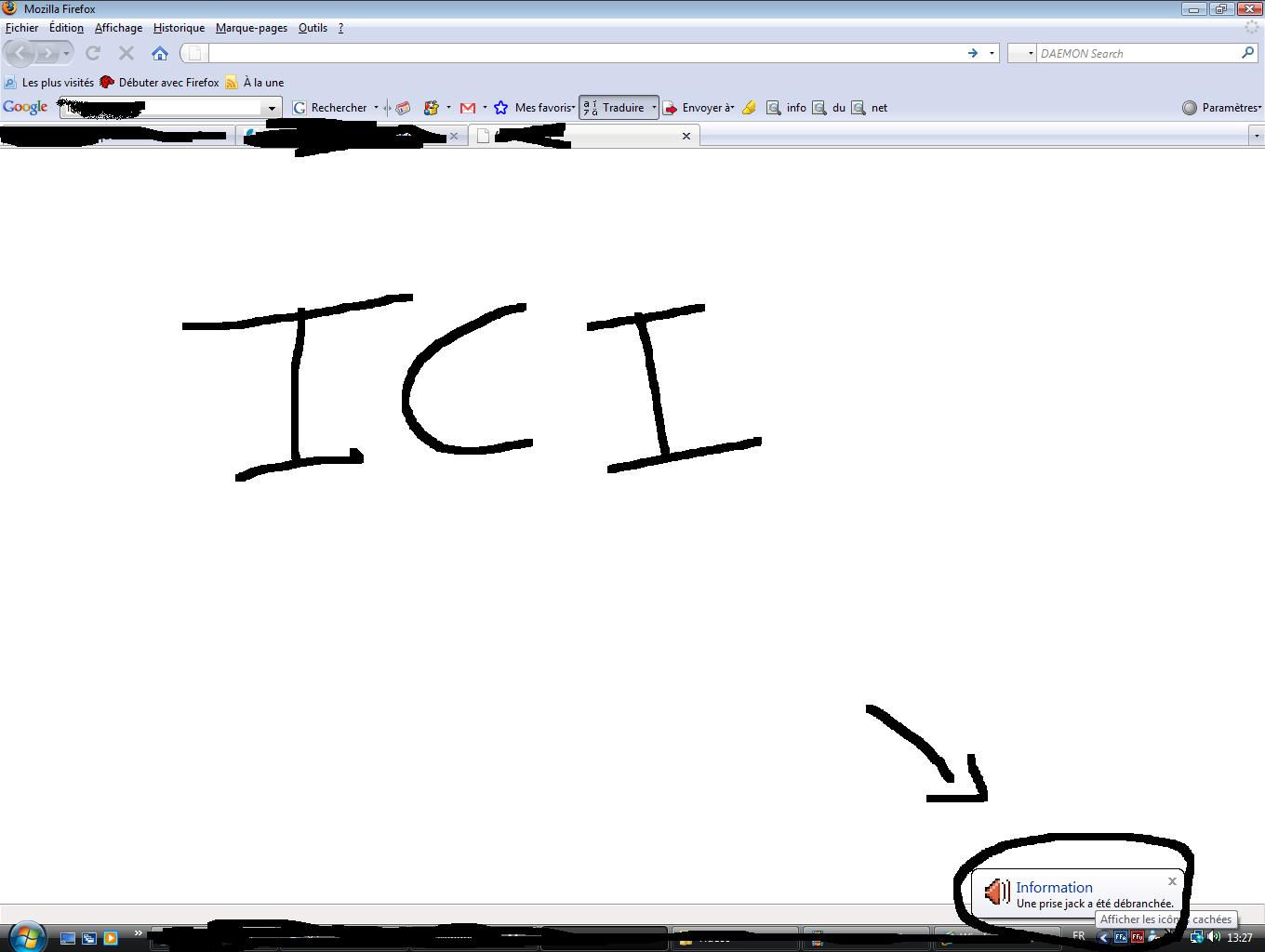
Task: Open the Windows Start orb
Action: 26,937
